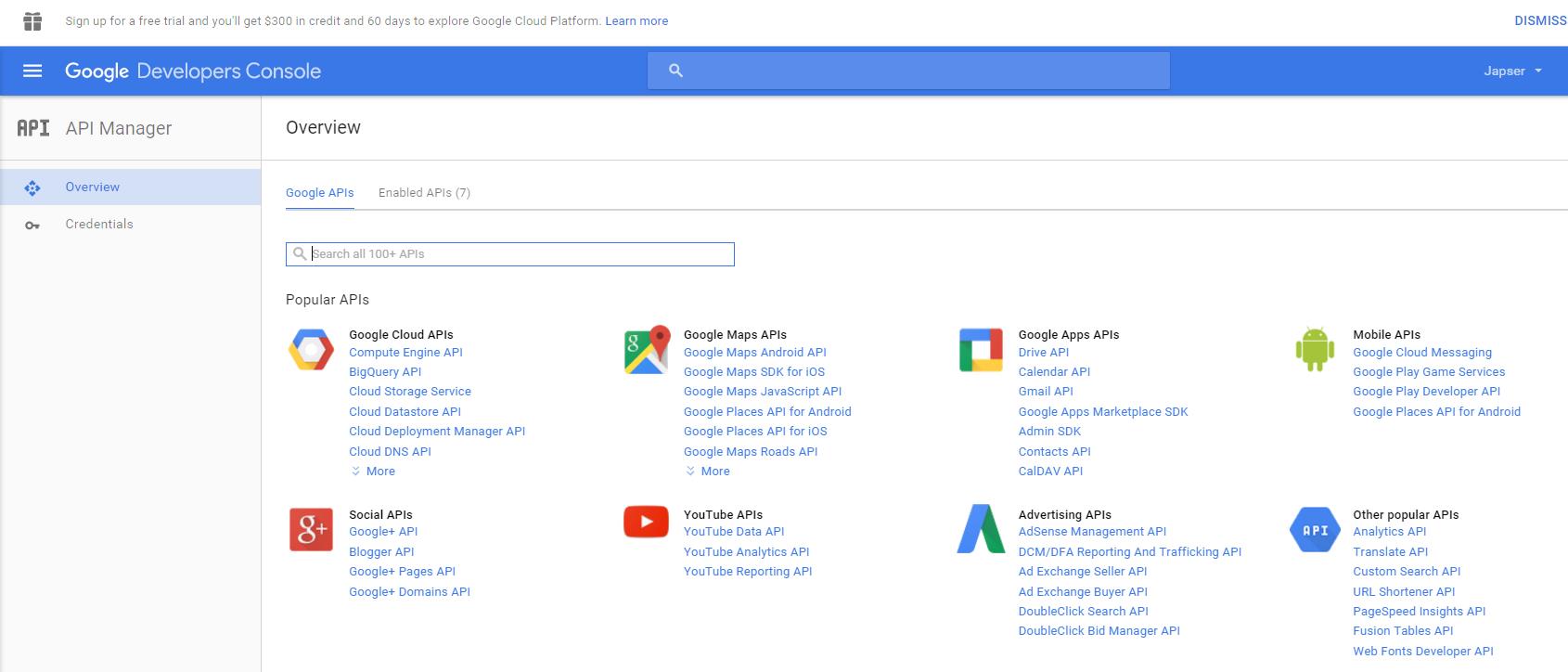Open PageSpeed Insights API link
This screenshot has height=672, width=1568.
(1419, 612)
